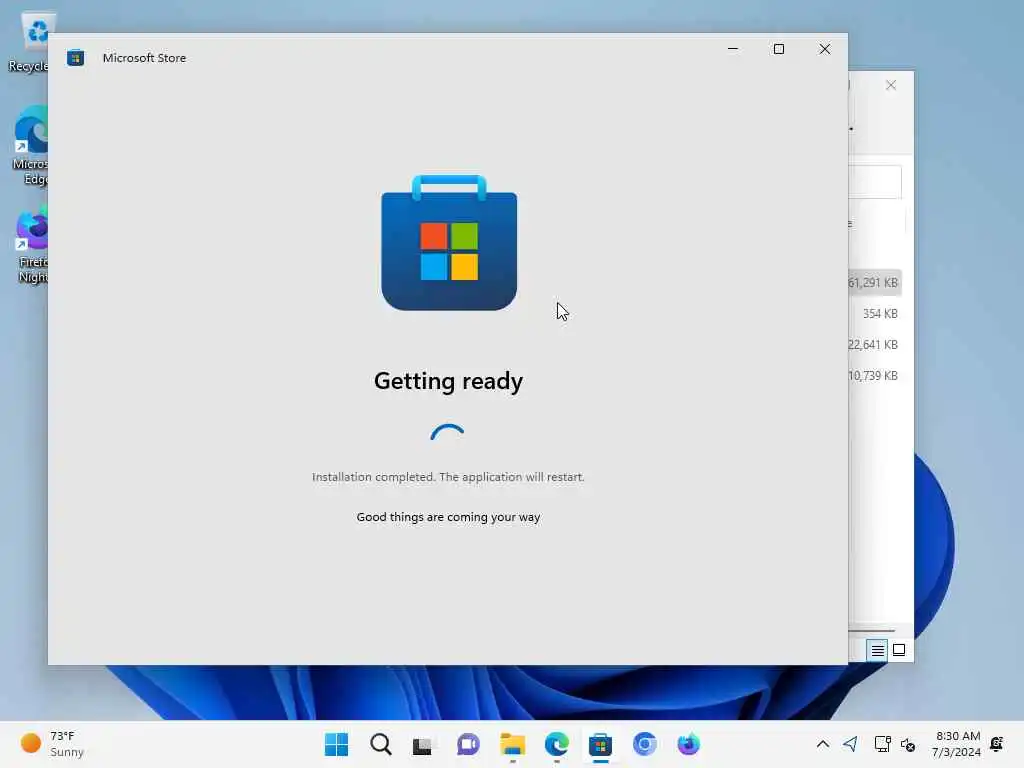Click the large Microsoft Store bag logo

click(449, 242)
